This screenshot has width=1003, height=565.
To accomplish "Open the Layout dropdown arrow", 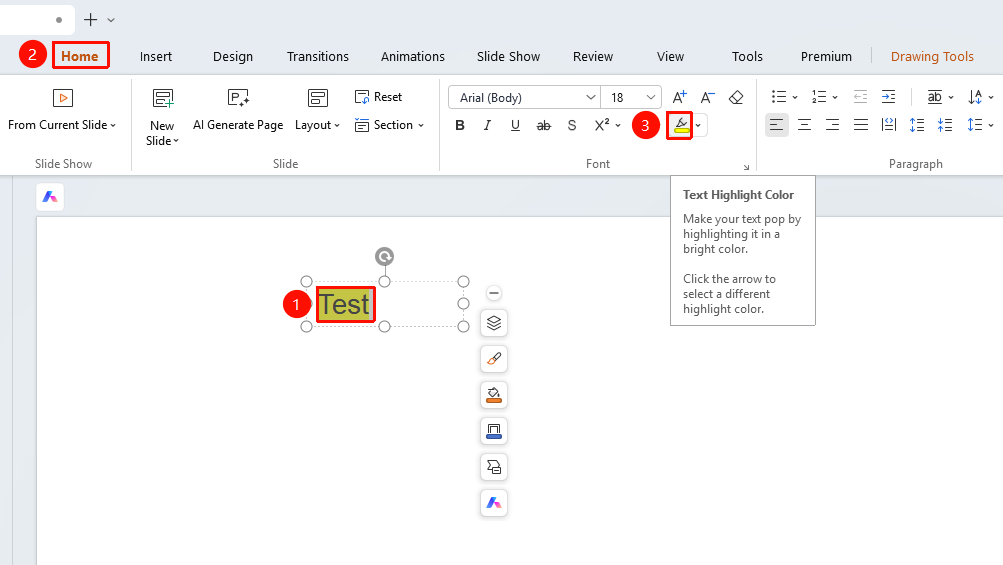I will [337, 126].
